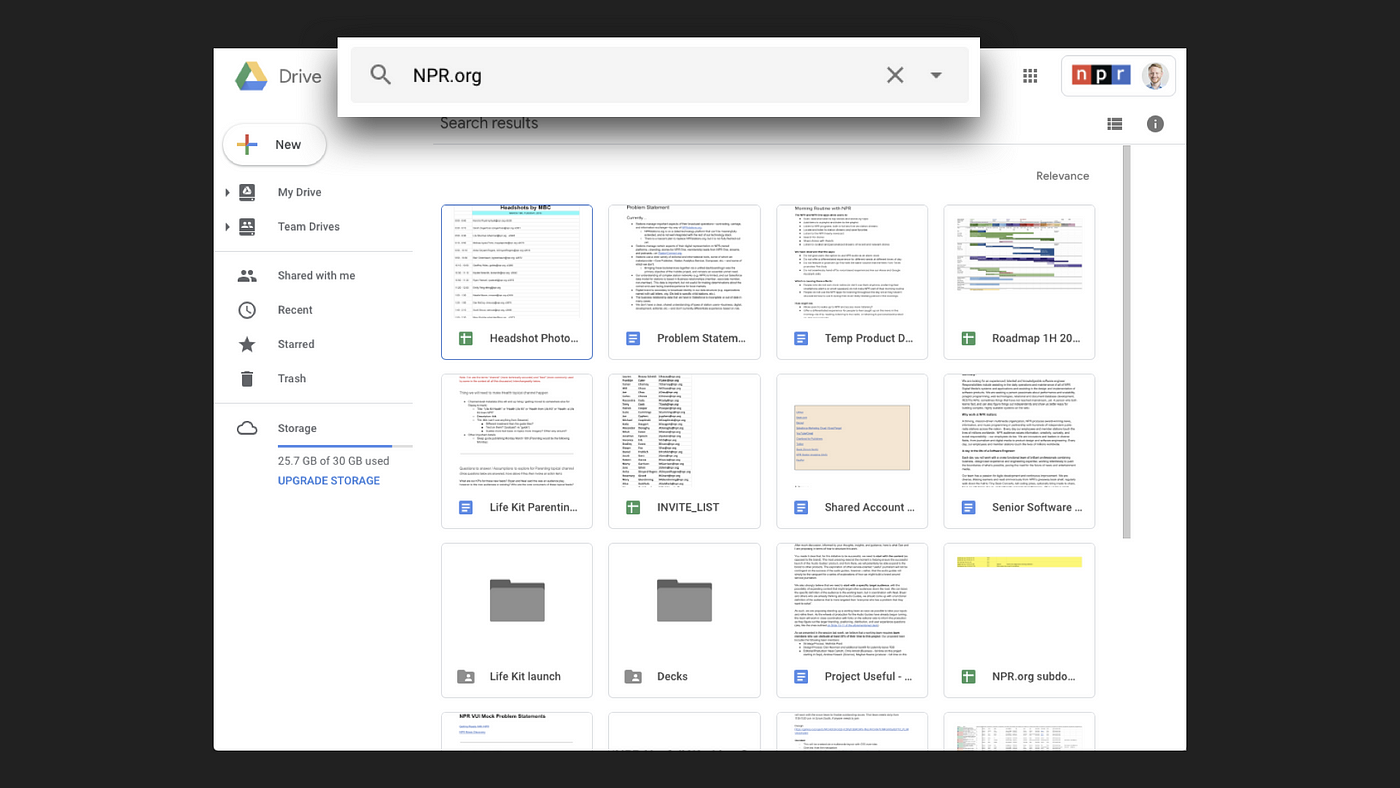Open the Temp Product document thumbnail
Image resolution: width=1400 pixels, height=788 pixels.
[852, 261]
